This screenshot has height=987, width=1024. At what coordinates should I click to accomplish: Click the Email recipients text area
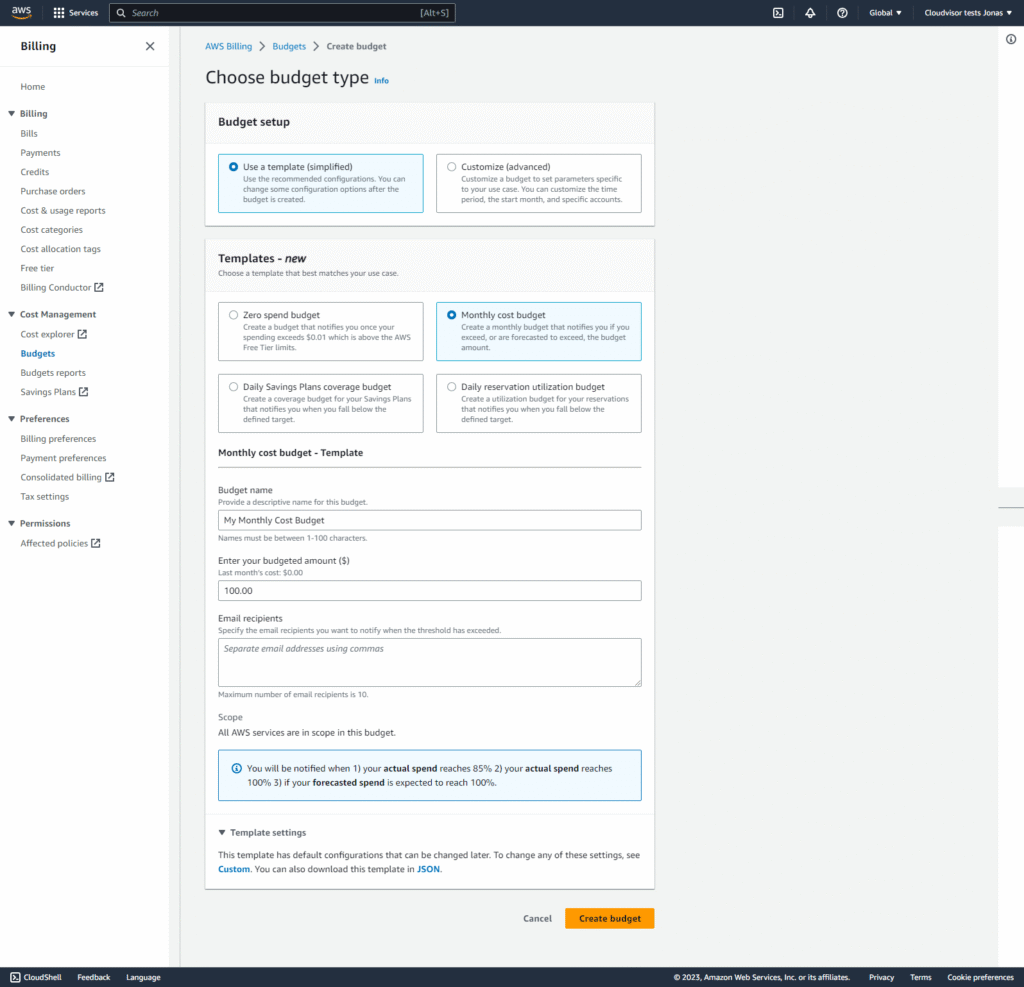point(430,662)
